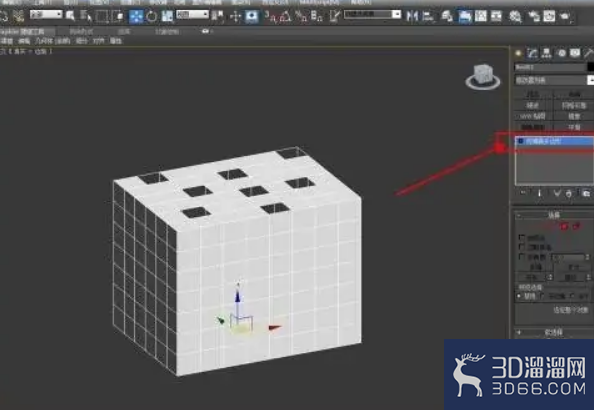Click the Shrink selection button

coord(535,267)
